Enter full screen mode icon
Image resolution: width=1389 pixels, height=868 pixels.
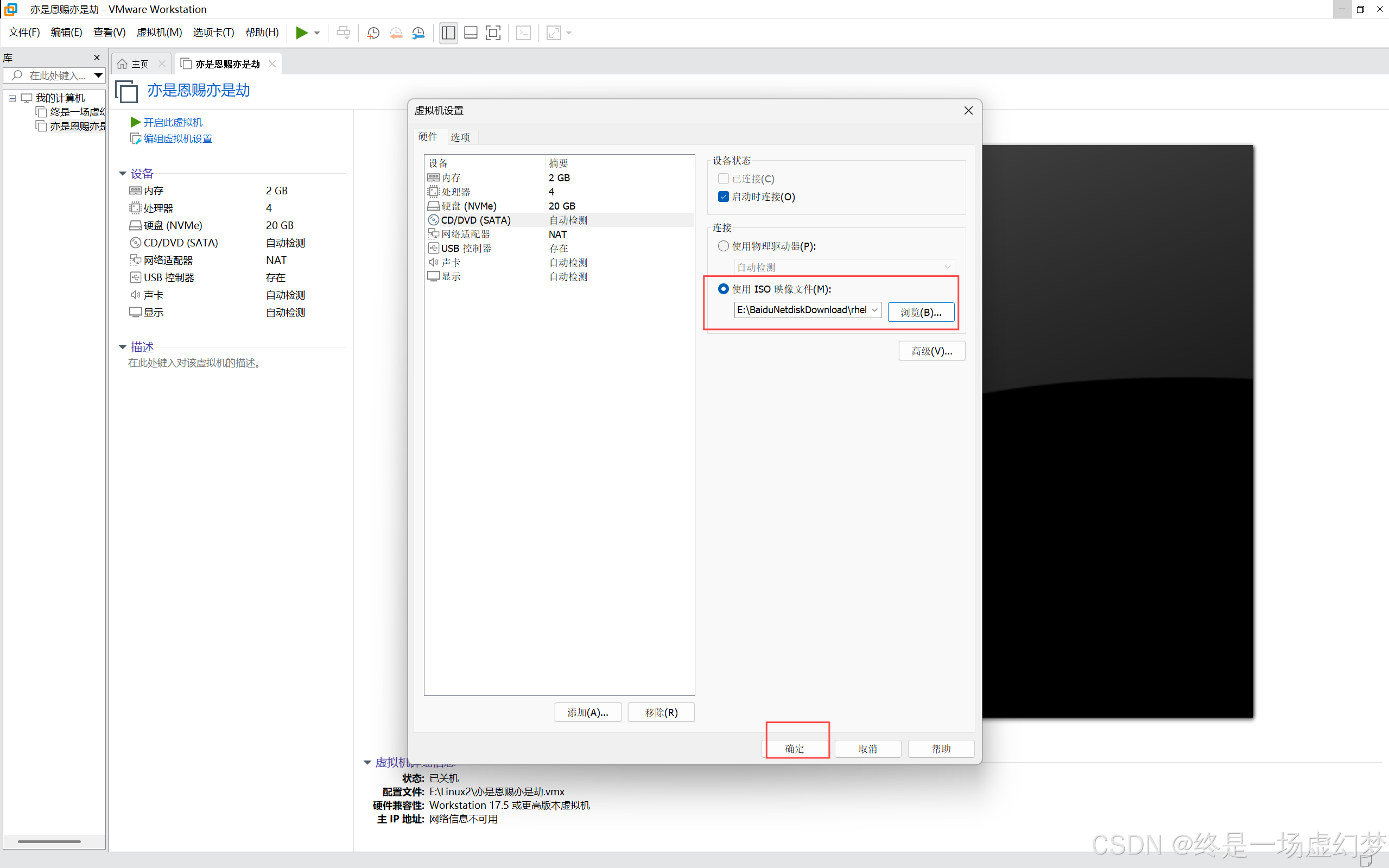click(493, 33)
